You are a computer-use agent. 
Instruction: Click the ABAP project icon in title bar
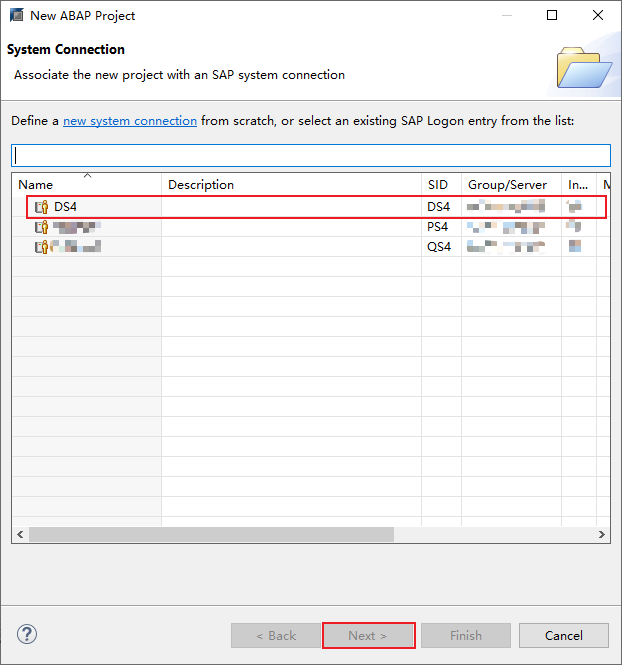point(14,16)
